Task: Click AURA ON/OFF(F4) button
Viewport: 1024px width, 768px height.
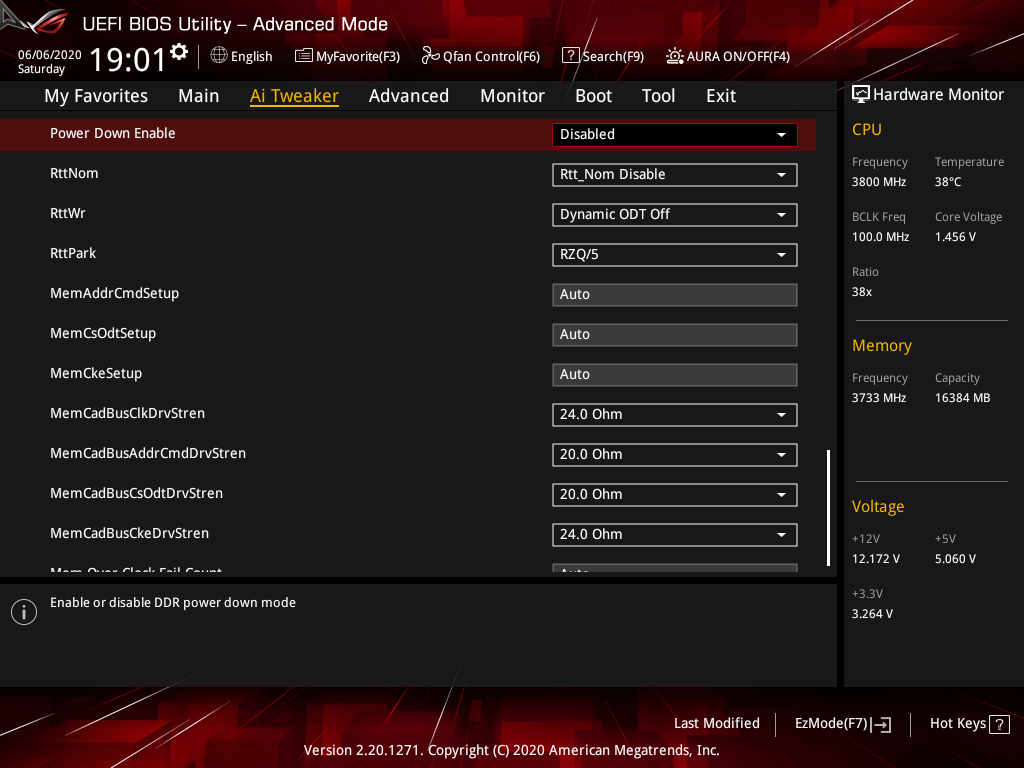Action: 728,56
